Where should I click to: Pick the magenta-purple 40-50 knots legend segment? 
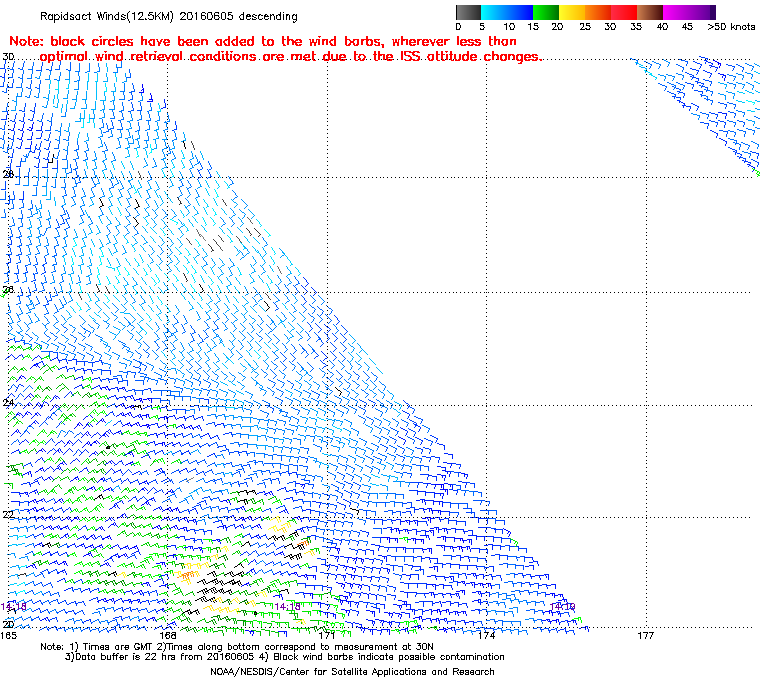(689, 12)
